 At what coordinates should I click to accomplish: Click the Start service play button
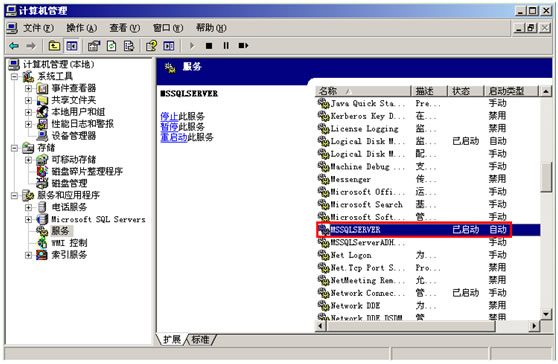[x=192, y=46]
